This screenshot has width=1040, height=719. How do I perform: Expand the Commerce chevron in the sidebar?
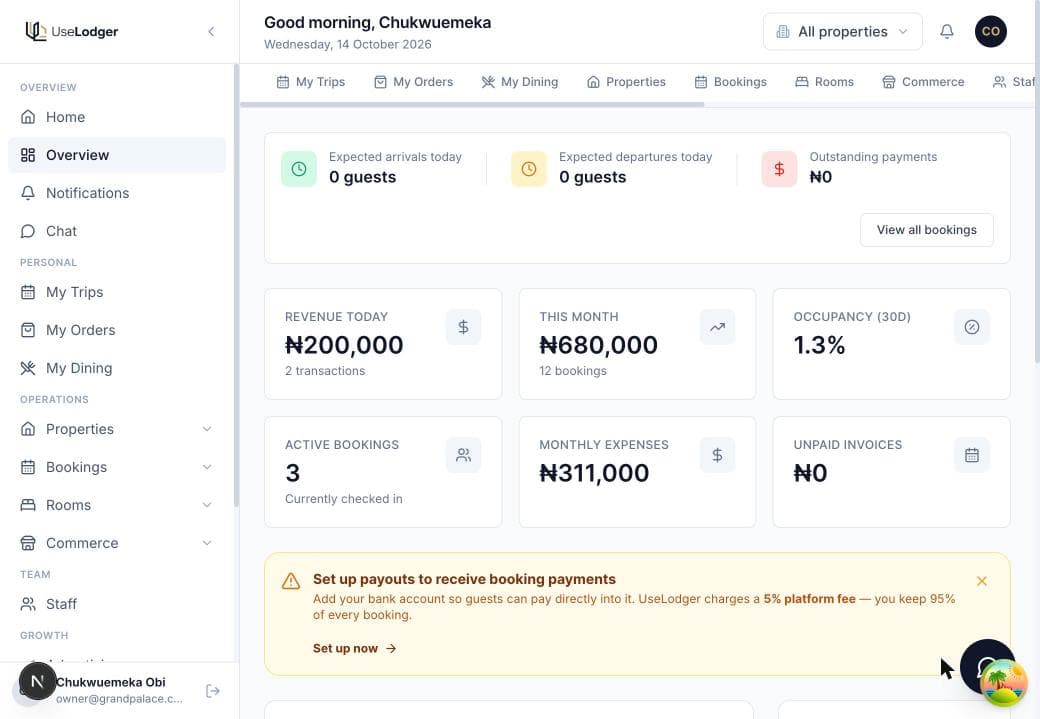[207, 543]
